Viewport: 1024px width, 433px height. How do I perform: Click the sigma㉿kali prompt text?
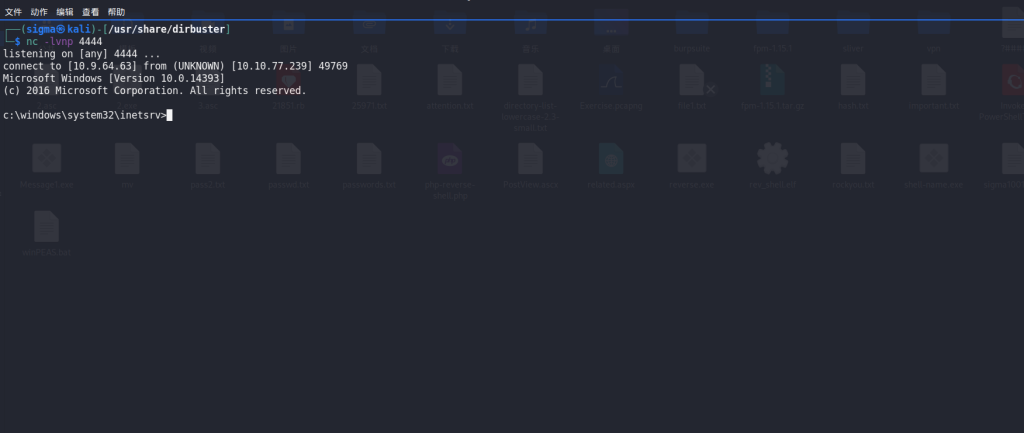(x=61, y=29)
